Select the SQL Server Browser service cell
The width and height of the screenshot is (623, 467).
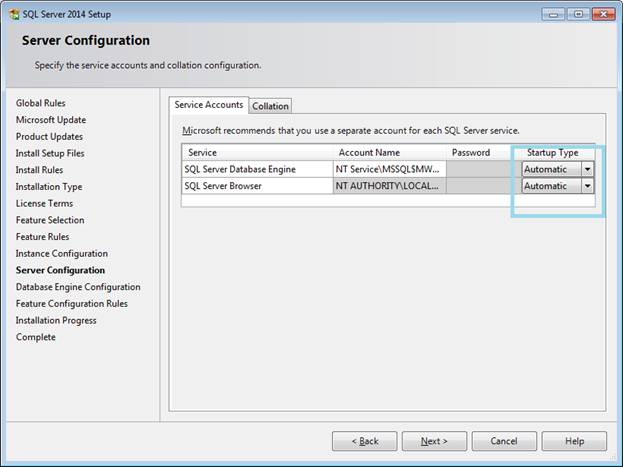click(257, 186)
